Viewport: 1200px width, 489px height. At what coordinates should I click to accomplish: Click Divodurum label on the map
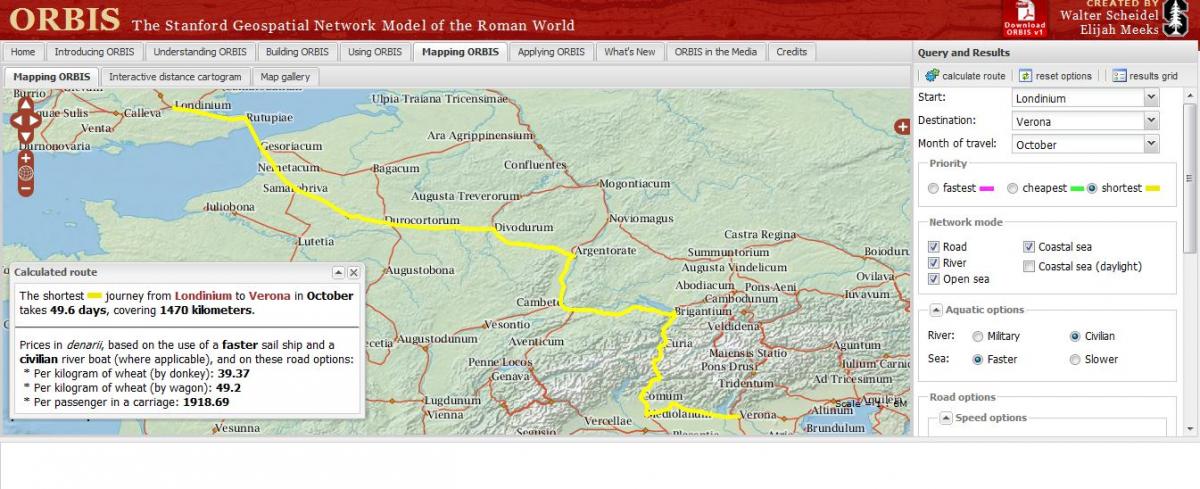[x=524, y=228]
